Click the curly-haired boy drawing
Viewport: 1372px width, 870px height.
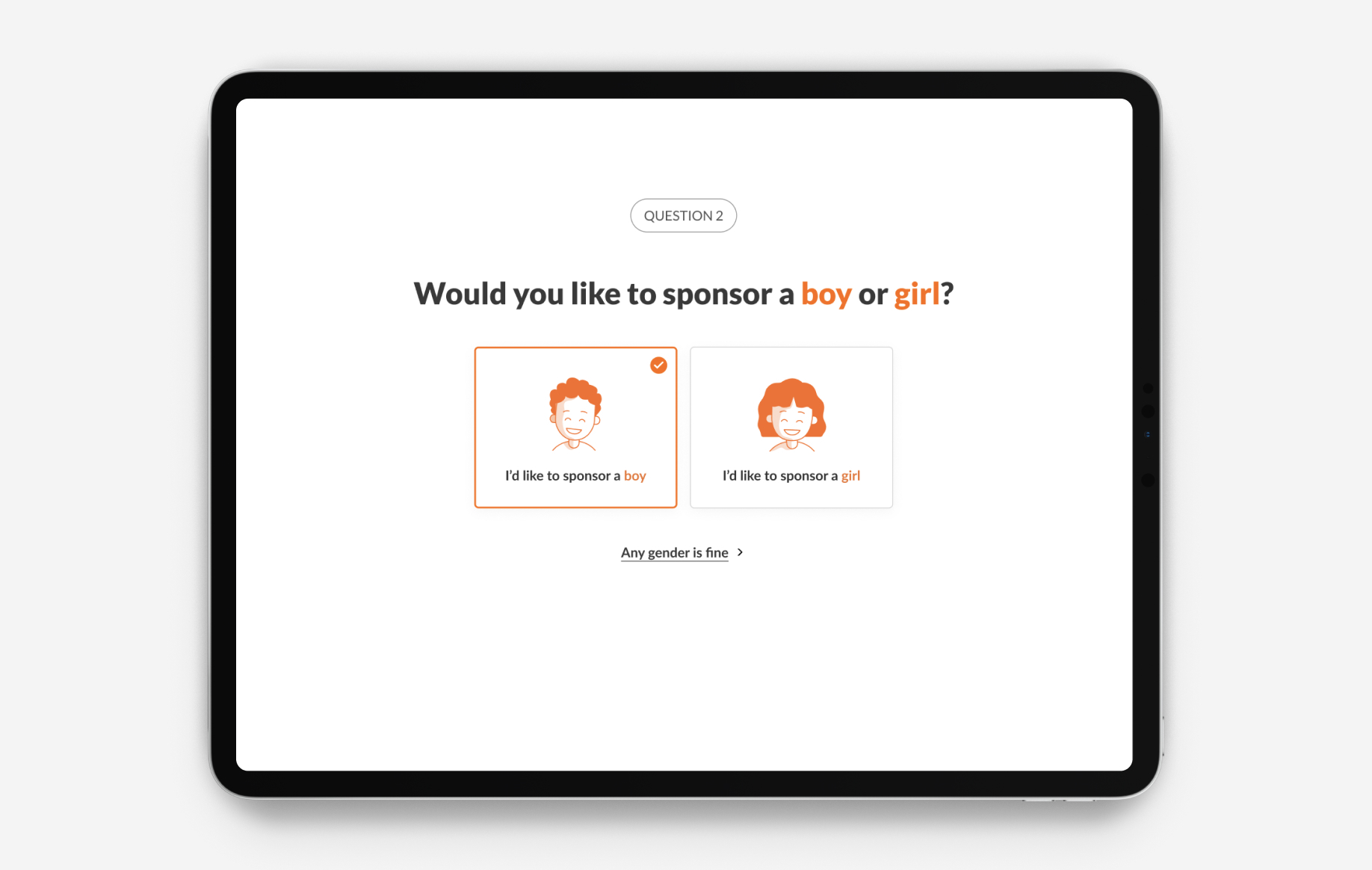point(575,416)
